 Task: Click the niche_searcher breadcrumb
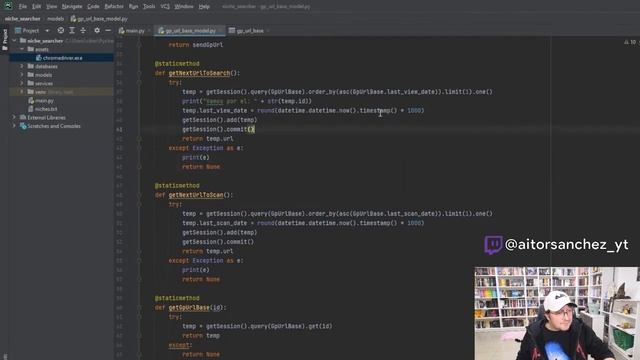pos(22,19)
